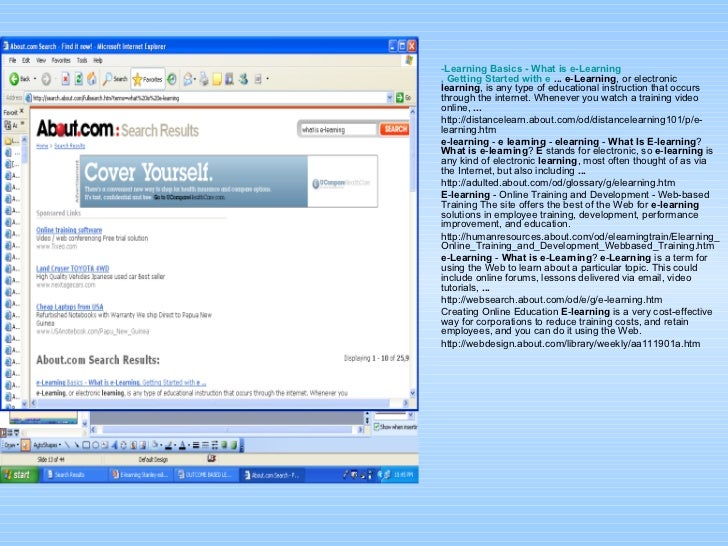Start slide show from view buttons

(17, 432)
